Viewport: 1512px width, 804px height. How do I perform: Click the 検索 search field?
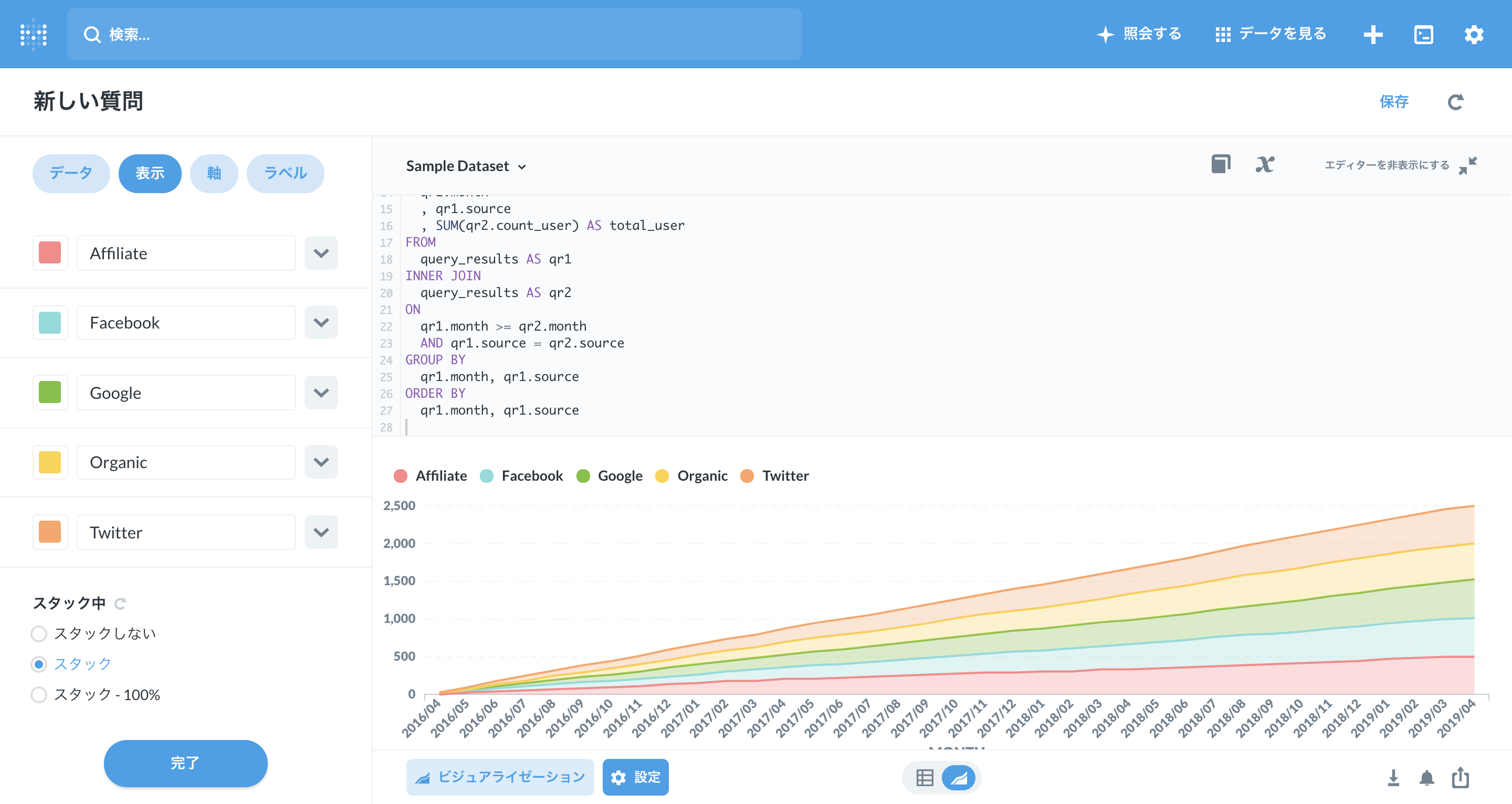pyautogui.click(x=434, y=34)
